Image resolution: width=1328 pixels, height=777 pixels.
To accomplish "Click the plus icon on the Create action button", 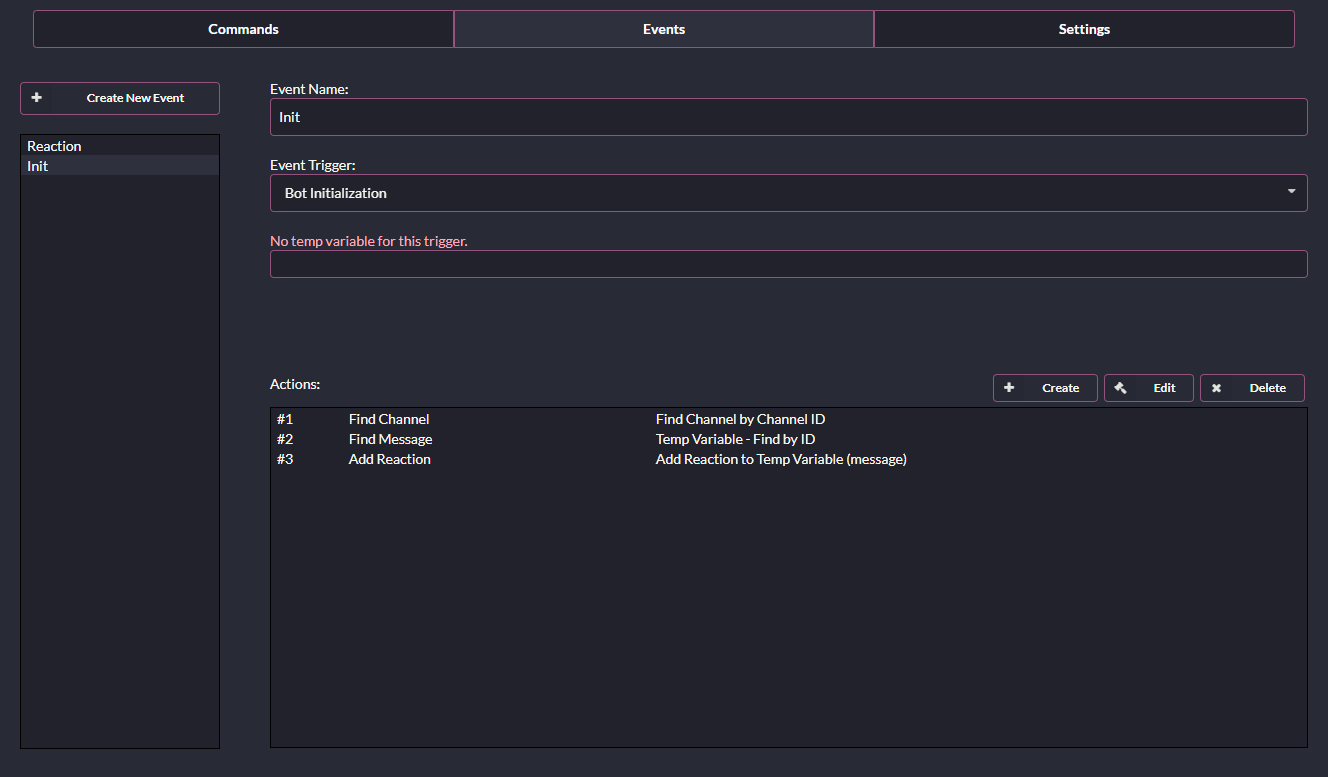I will click(1009, 388).
